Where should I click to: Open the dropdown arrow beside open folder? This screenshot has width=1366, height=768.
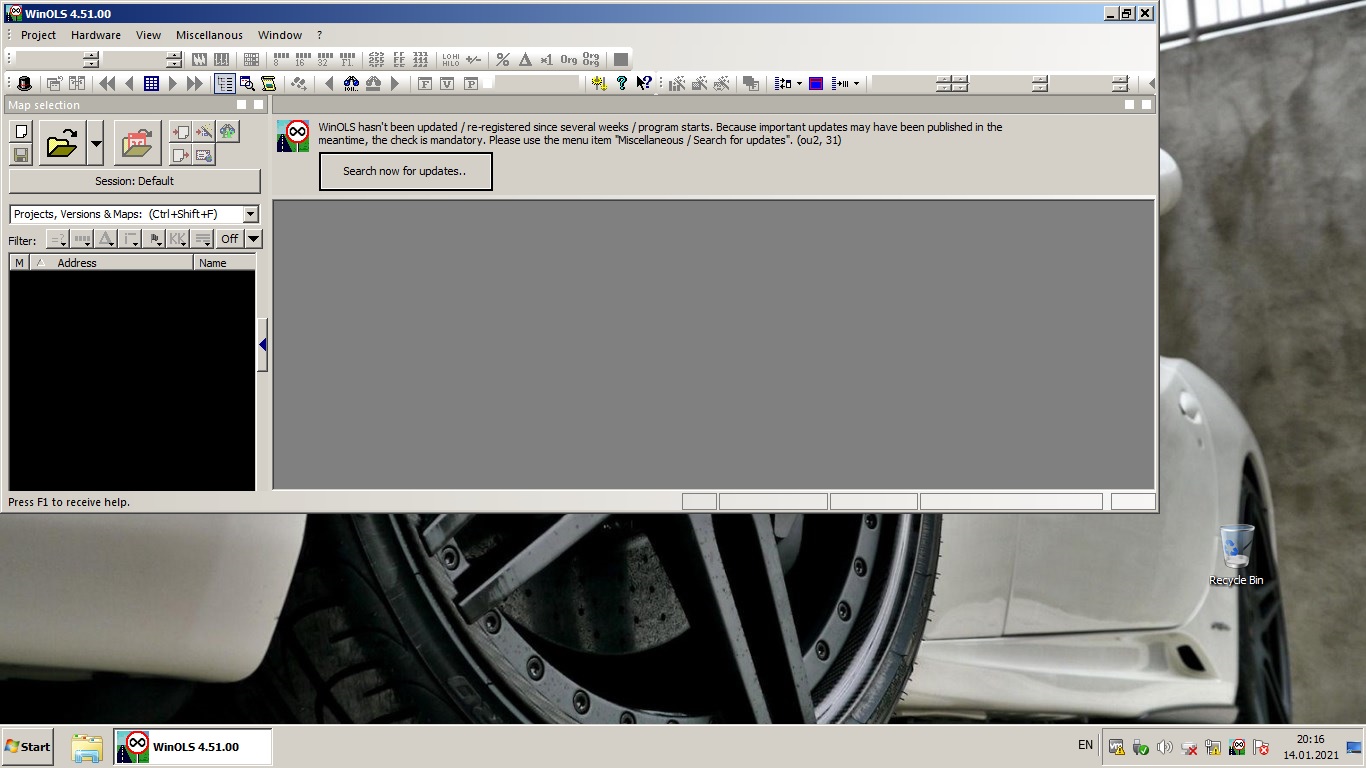point(96,144)
